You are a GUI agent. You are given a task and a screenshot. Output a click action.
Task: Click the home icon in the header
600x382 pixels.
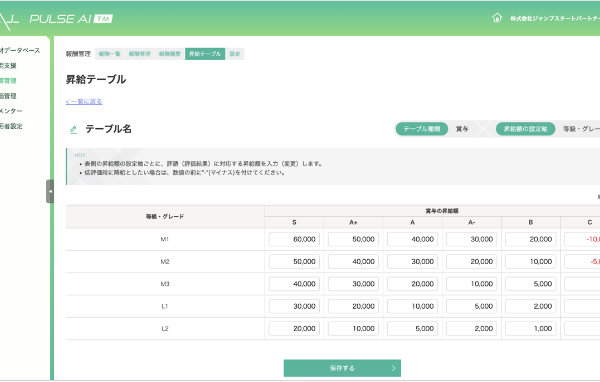pyautogui.click(x=497, y=18)
